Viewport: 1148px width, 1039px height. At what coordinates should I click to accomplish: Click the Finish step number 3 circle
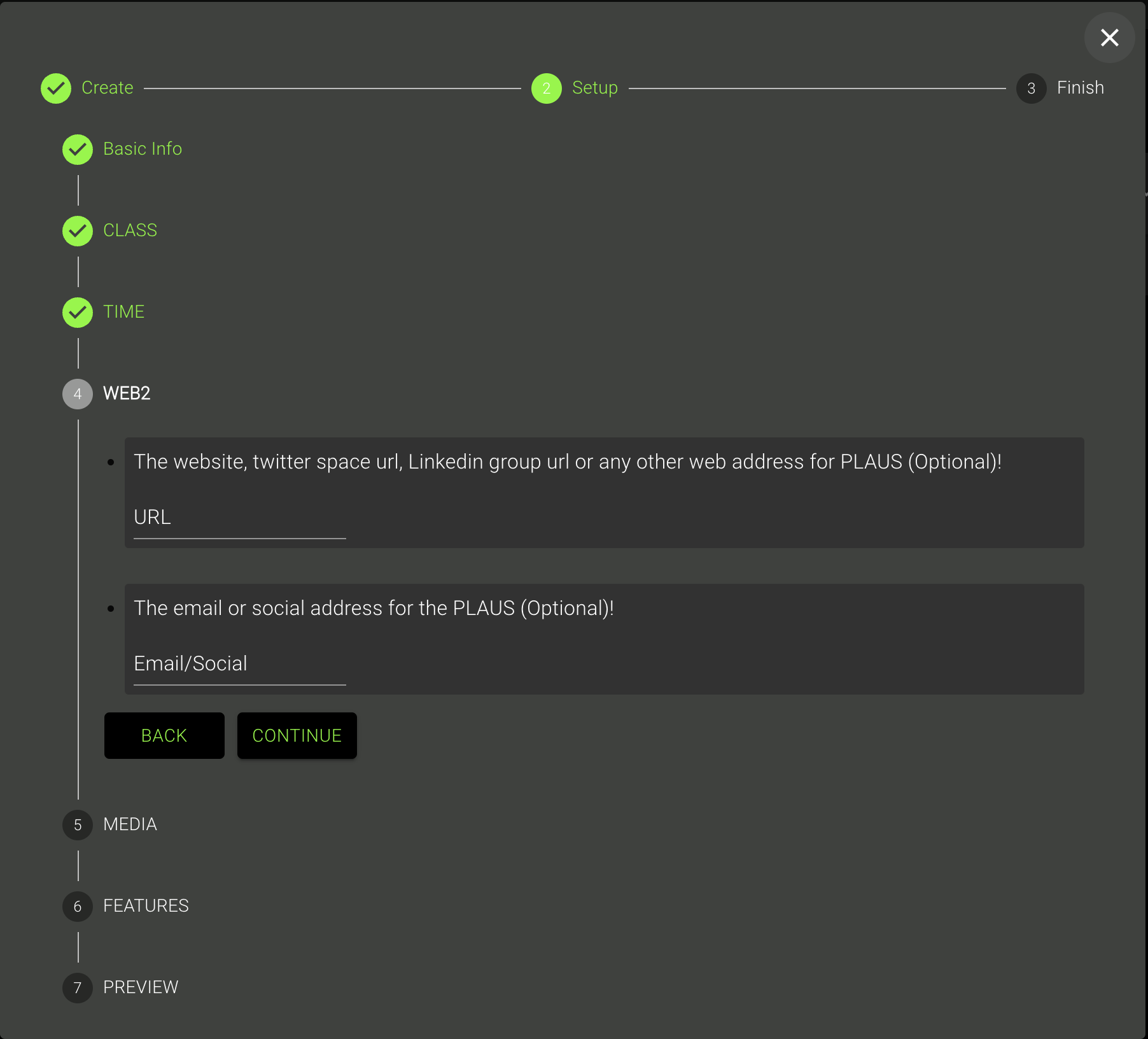1031,88
